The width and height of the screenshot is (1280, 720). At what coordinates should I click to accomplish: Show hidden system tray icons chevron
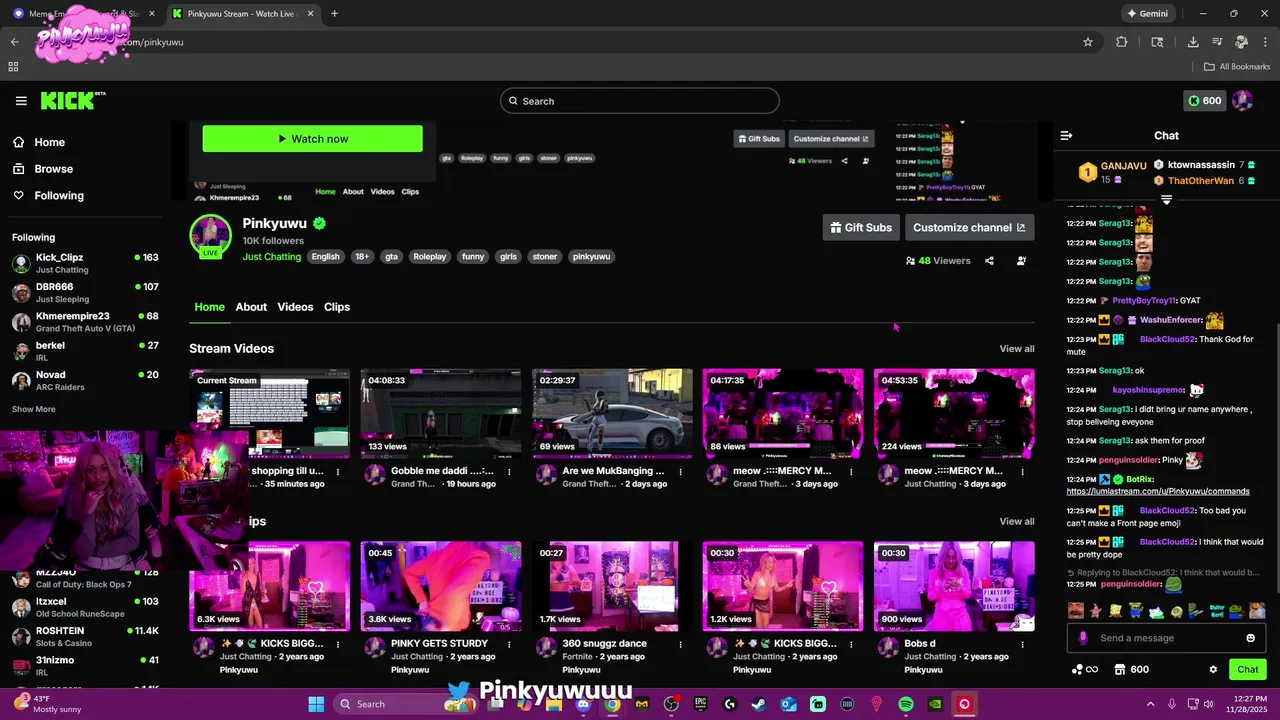click(1150, 704)
